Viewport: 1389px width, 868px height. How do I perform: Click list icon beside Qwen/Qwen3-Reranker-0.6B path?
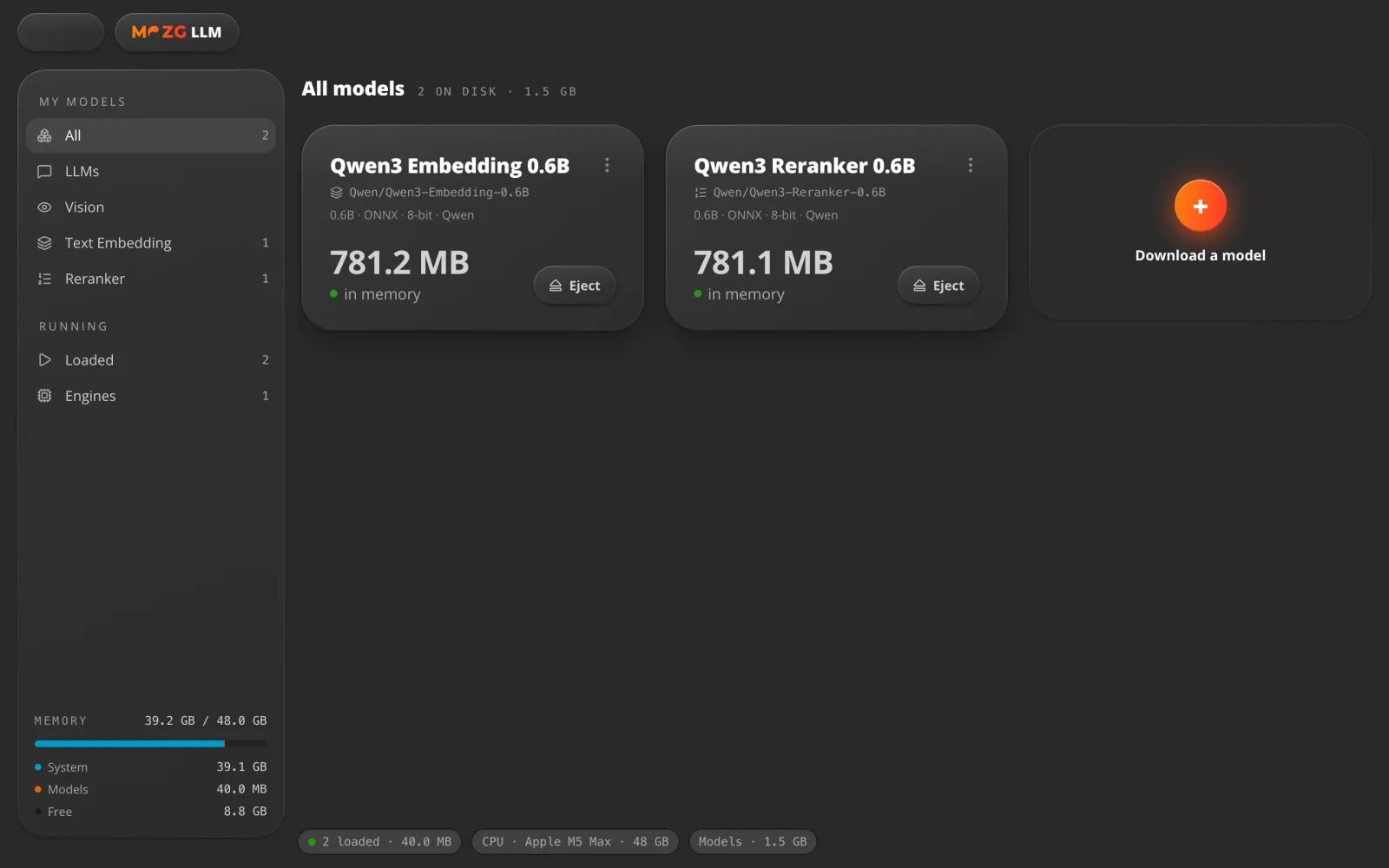click(700, 193)
